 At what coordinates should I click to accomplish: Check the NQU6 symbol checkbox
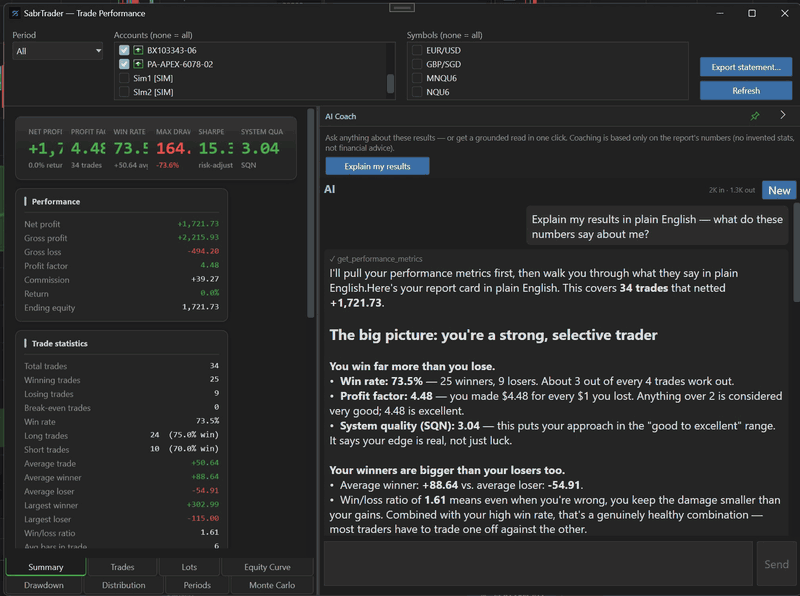(417, 92)
